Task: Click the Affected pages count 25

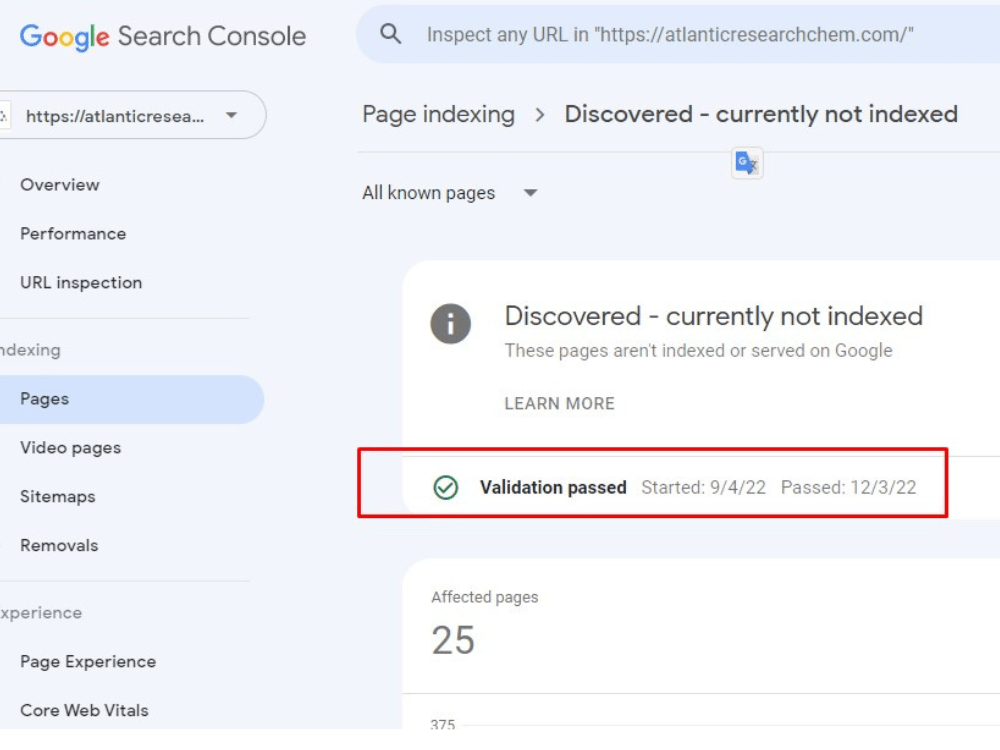Action: [x=453, y=640]
